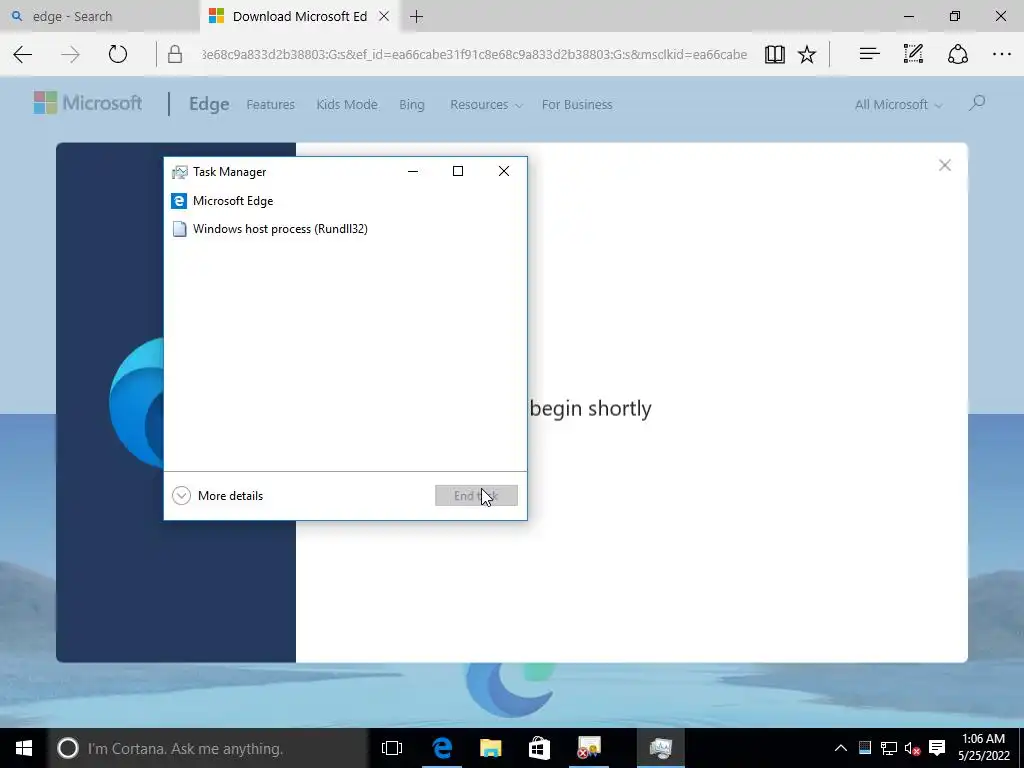Expand More details in Task Manager
Viewport: 1024px width, 768px height.
click(217, 496)
